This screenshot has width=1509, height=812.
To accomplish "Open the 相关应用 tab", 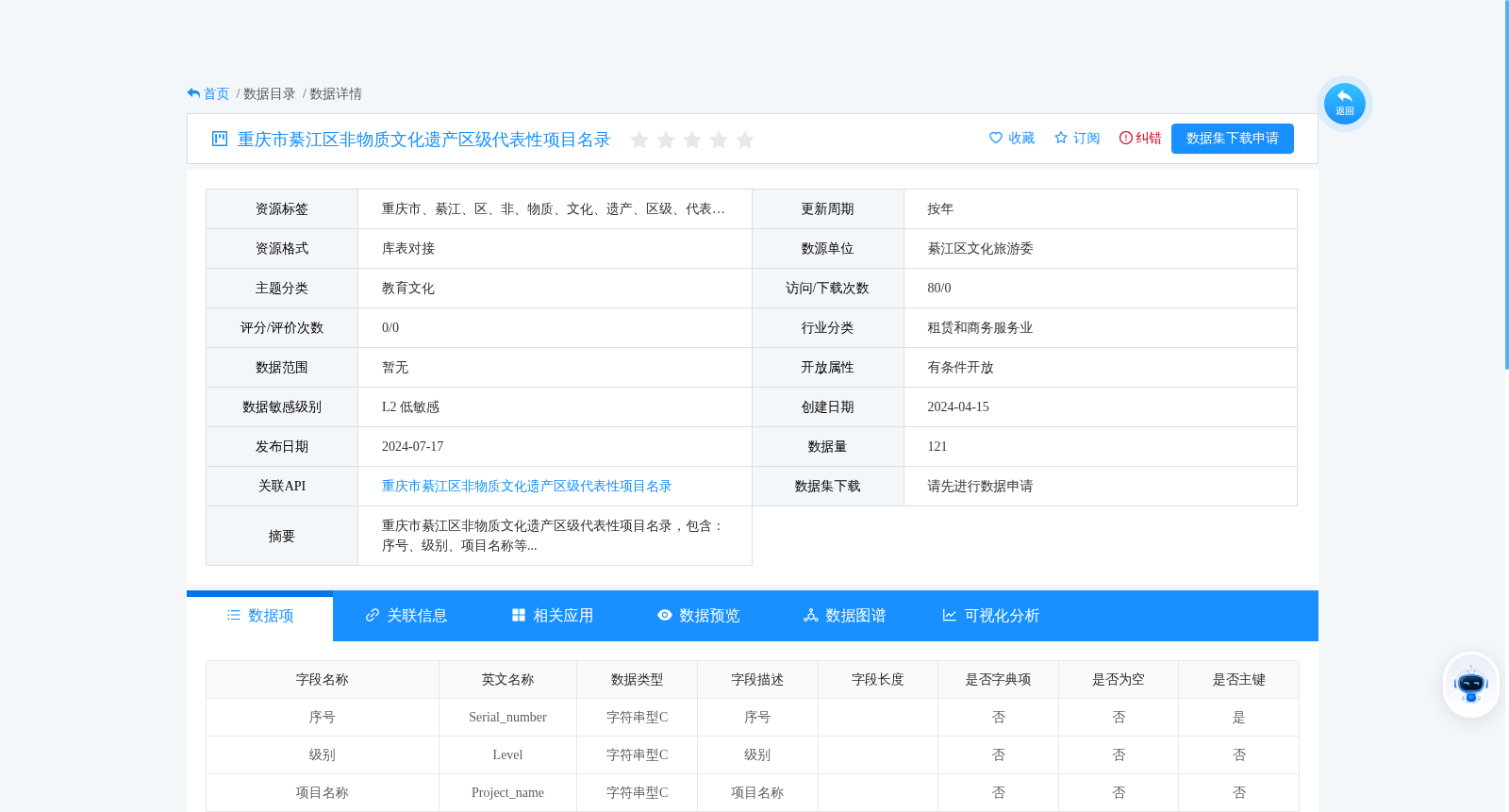I will click(x=553, y=616).
